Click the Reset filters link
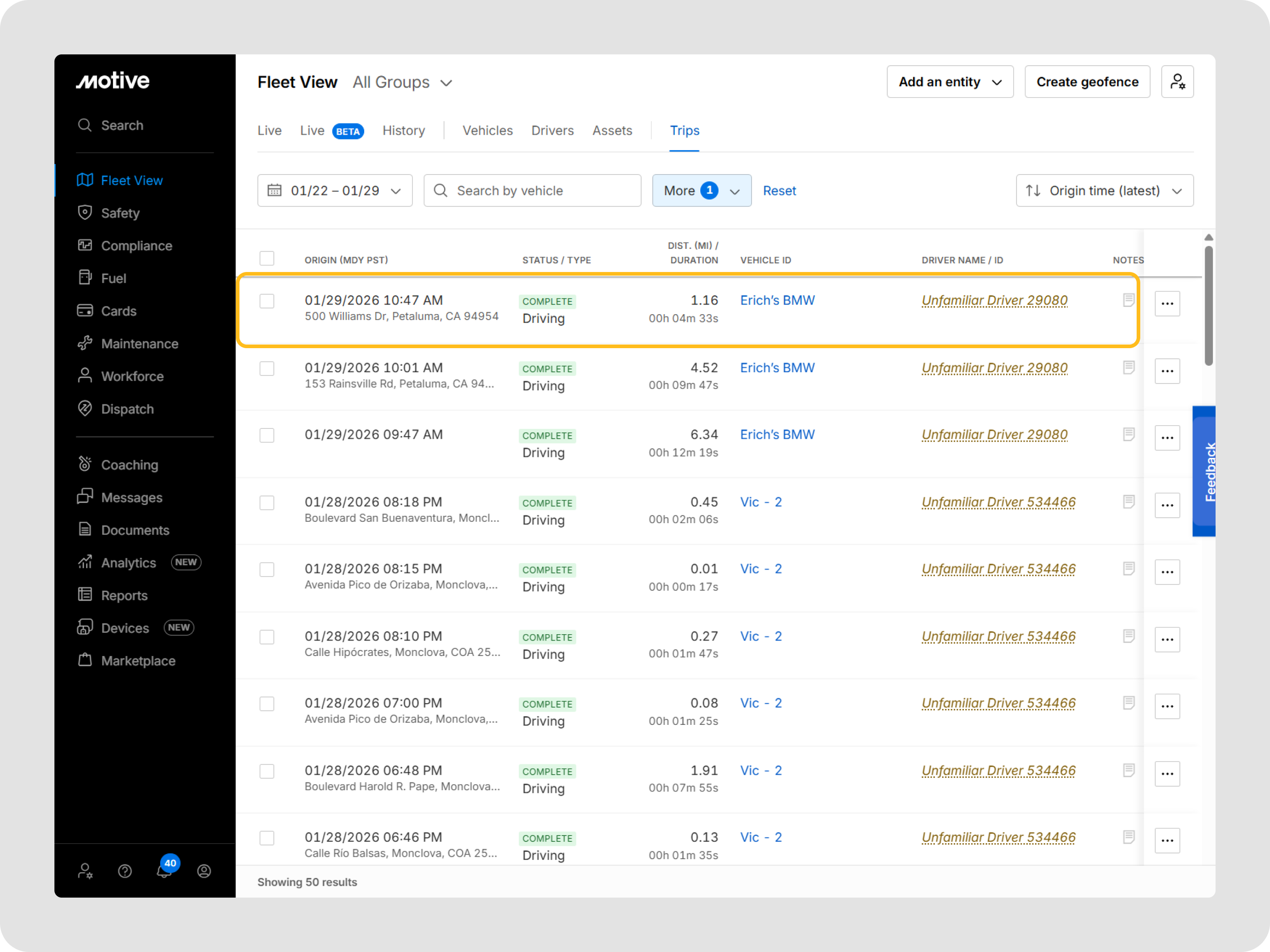 [x=779, y=190]
